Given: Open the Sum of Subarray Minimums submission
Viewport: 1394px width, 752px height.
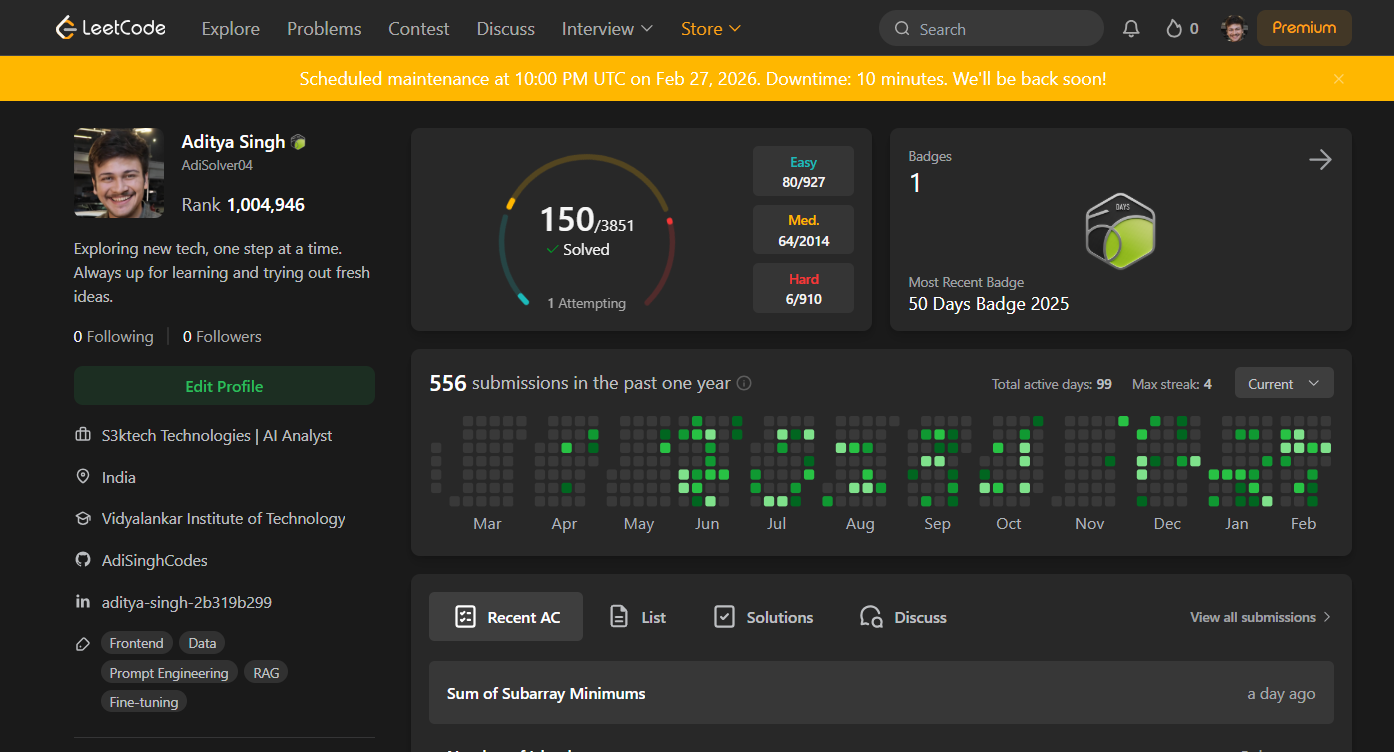Looking at the screenshot, I should point(546,692).
